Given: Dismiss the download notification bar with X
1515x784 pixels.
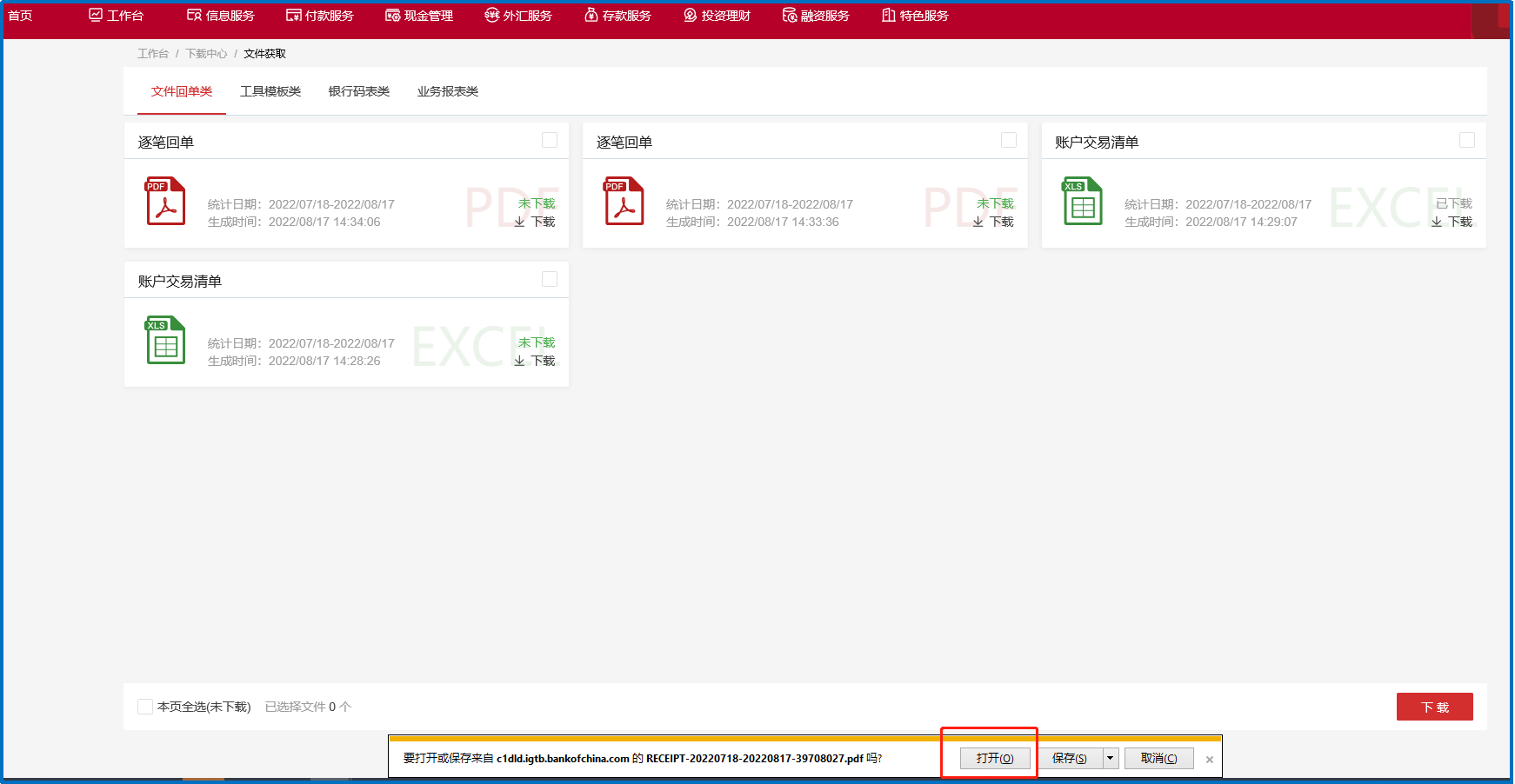Looking at the screenshot, I should click(x=1209, y=760).
